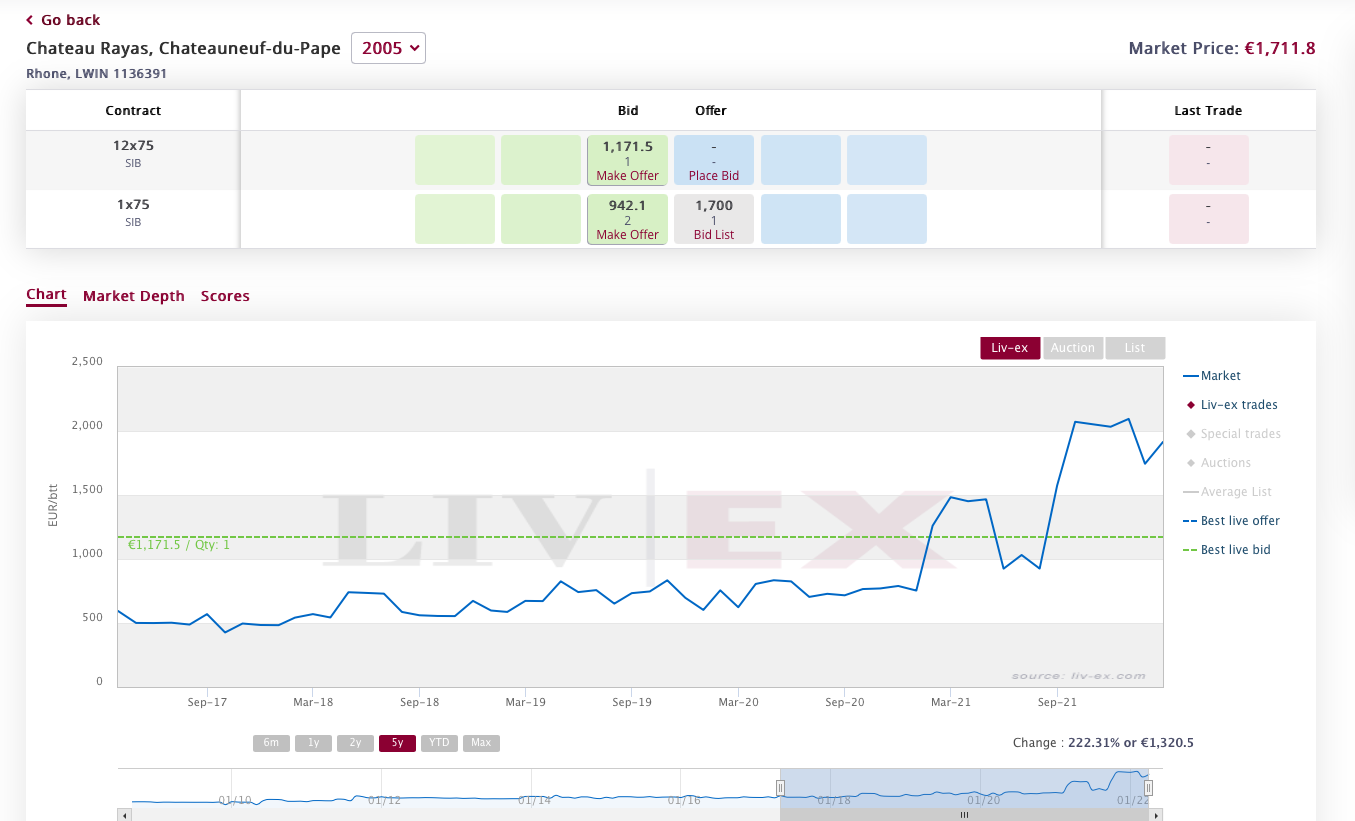Screen dimensions: 1355x821
Task: Toggle Liv-ex trades legend item
Action: tap(1231, 405)
